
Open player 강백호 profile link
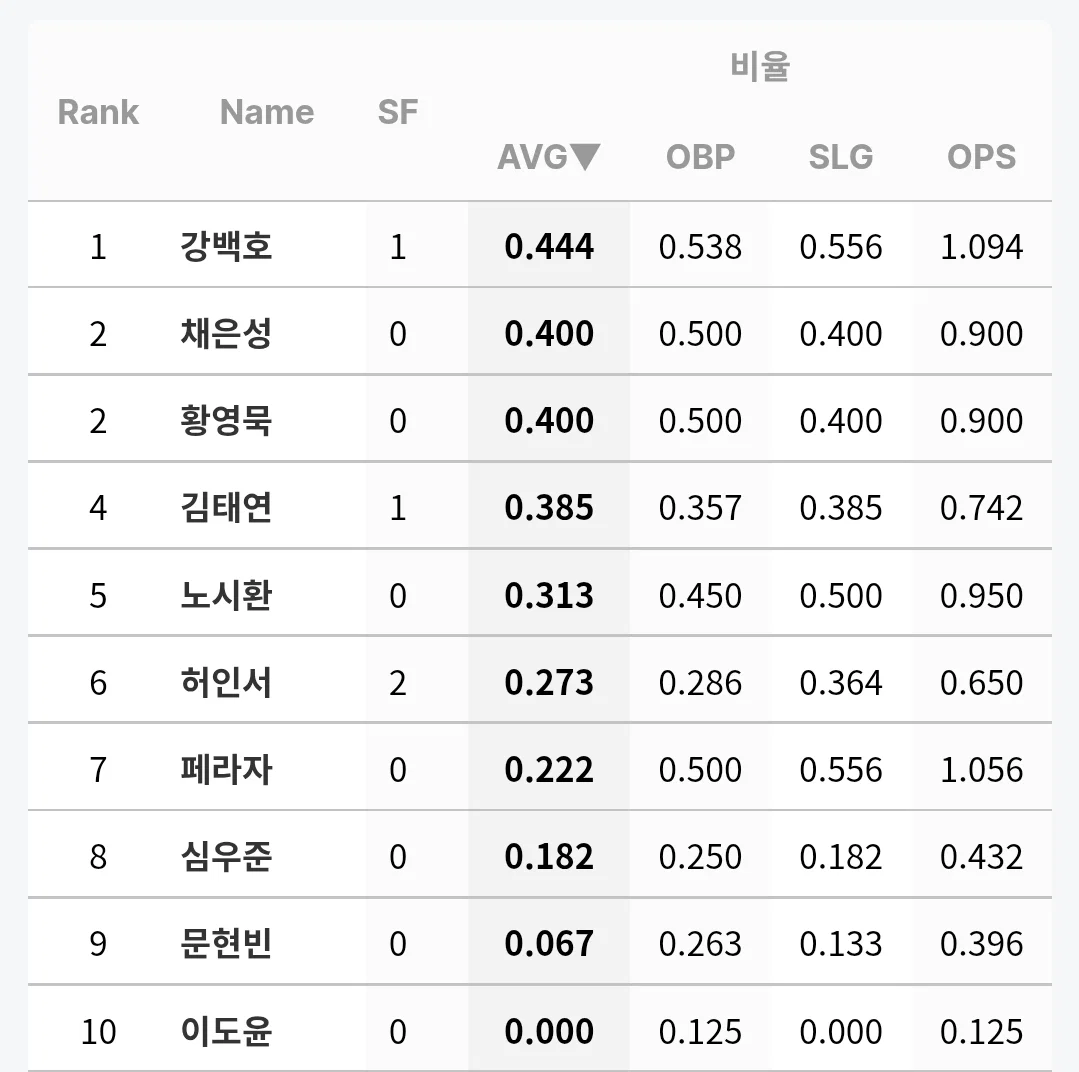pos(226,246)
